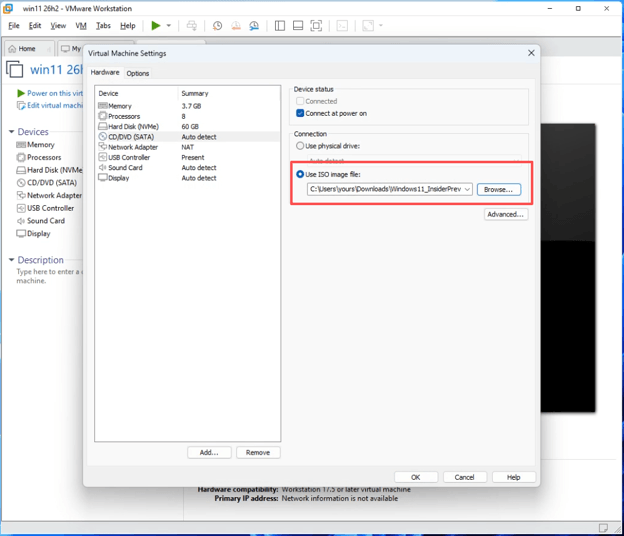This screenshot has height=536, width=624.
Task: Open the Tabs menu
Action: tap(103, 26)
